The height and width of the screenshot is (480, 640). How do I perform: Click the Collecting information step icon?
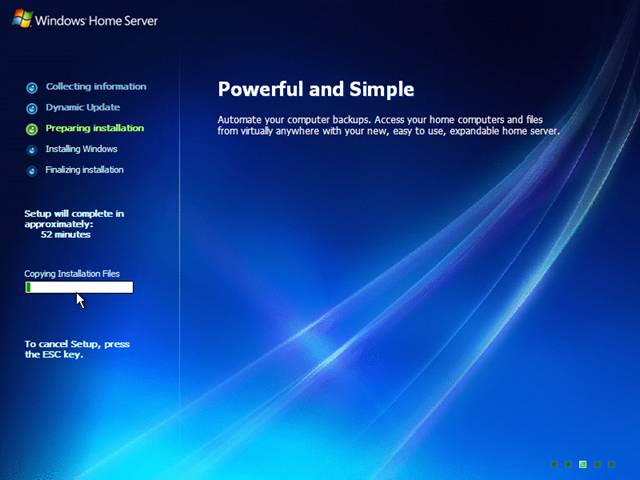pos(32,87)
